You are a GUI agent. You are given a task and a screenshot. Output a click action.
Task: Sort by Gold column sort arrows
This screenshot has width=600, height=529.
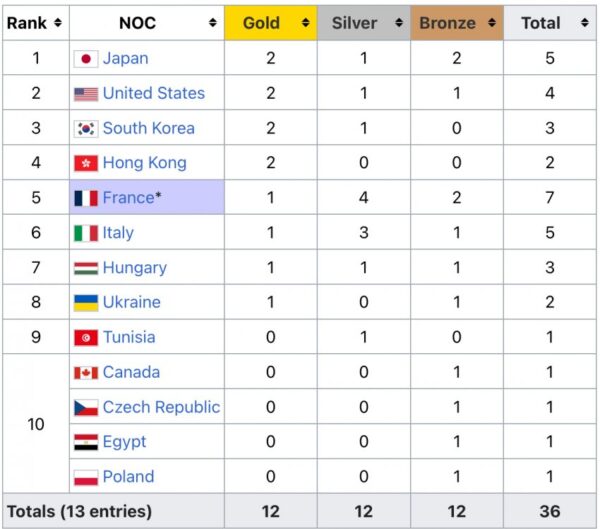point(305,23)
